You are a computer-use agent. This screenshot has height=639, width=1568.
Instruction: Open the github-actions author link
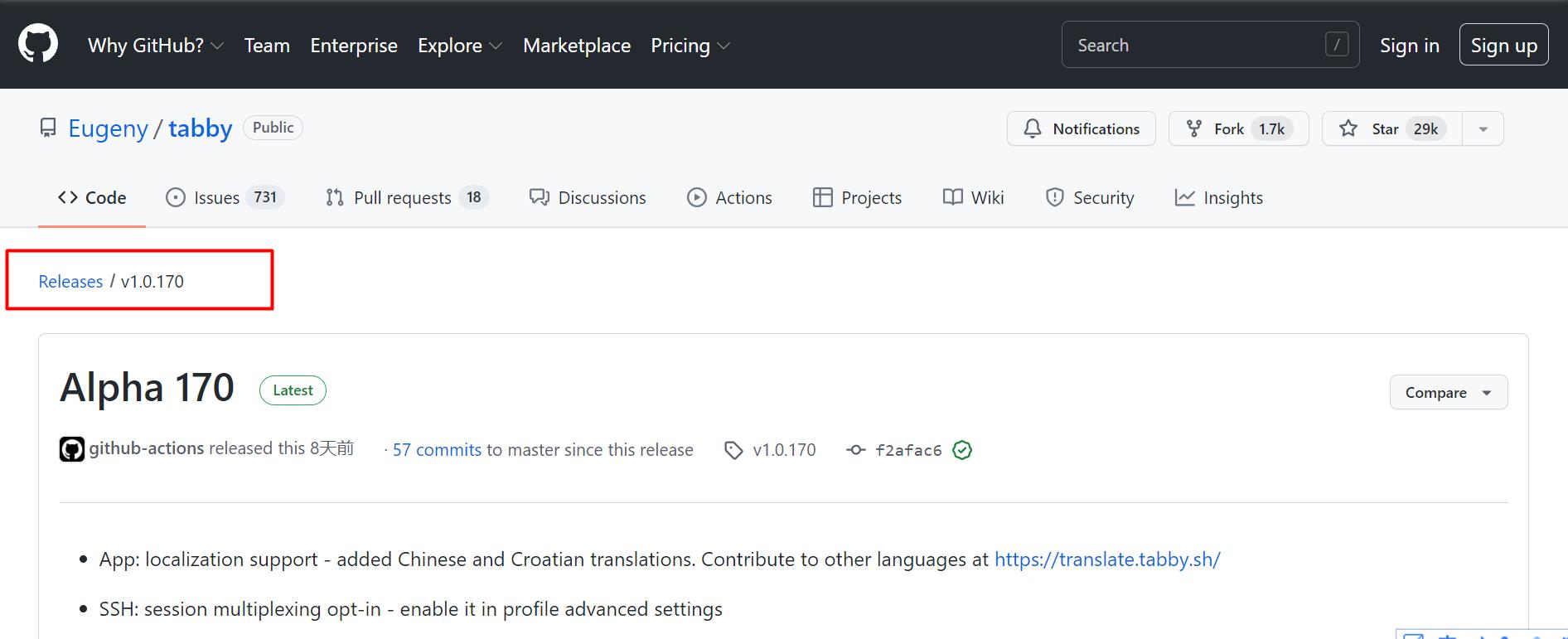click(147, 448)
